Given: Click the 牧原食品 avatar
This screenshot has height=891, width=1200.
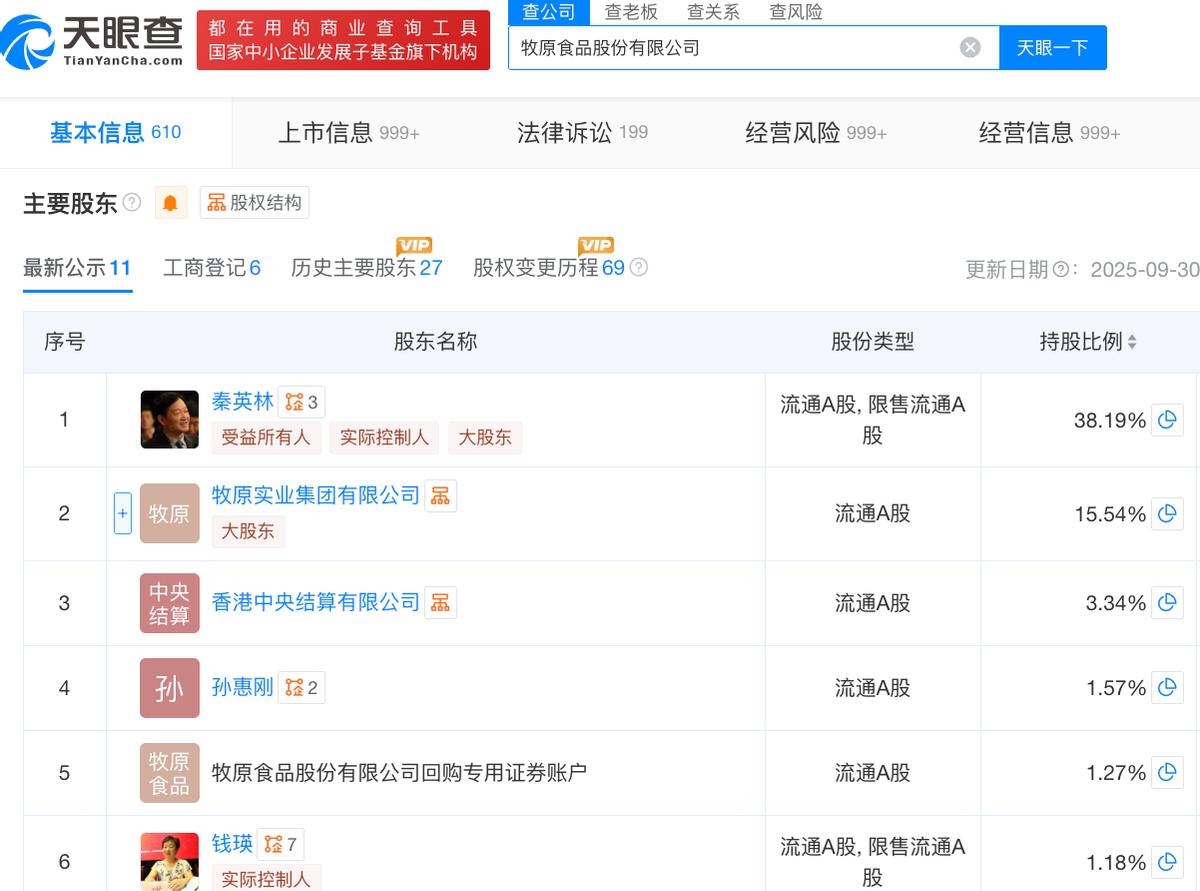Looking at the screenshot, I should (x=169, y=773).
